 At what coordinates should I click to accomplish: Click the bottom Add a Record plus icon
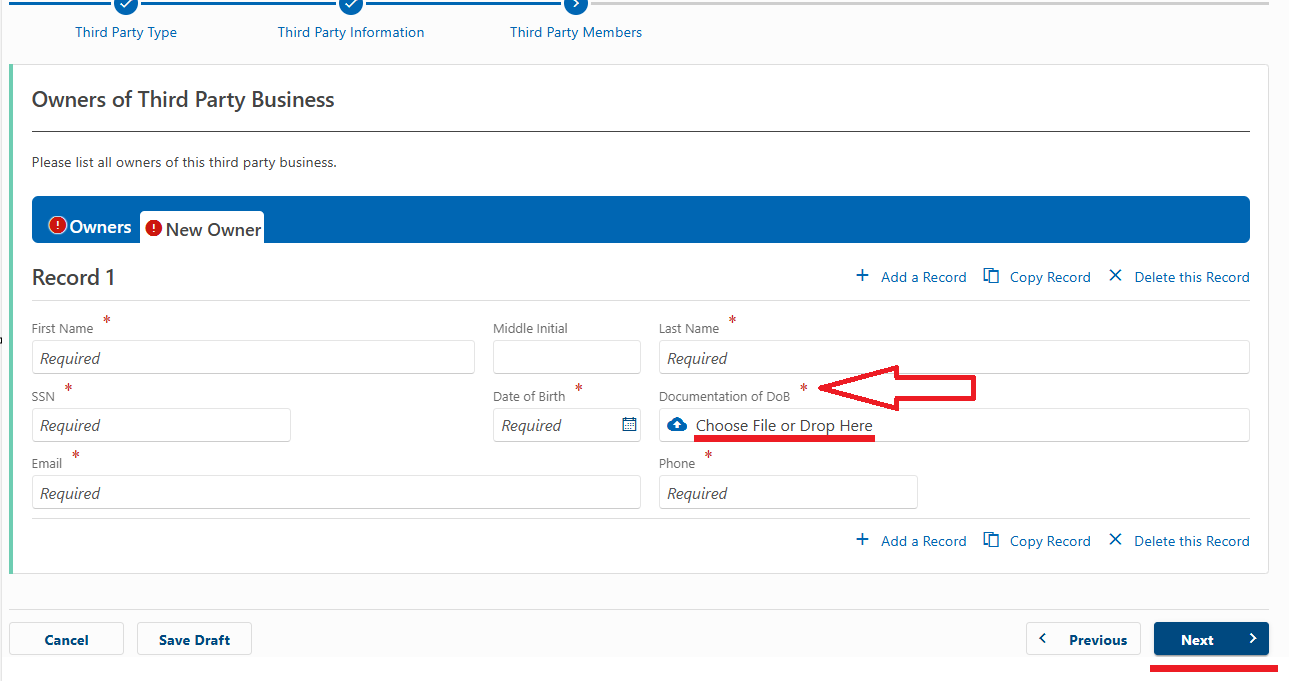(x=862, y=540)
